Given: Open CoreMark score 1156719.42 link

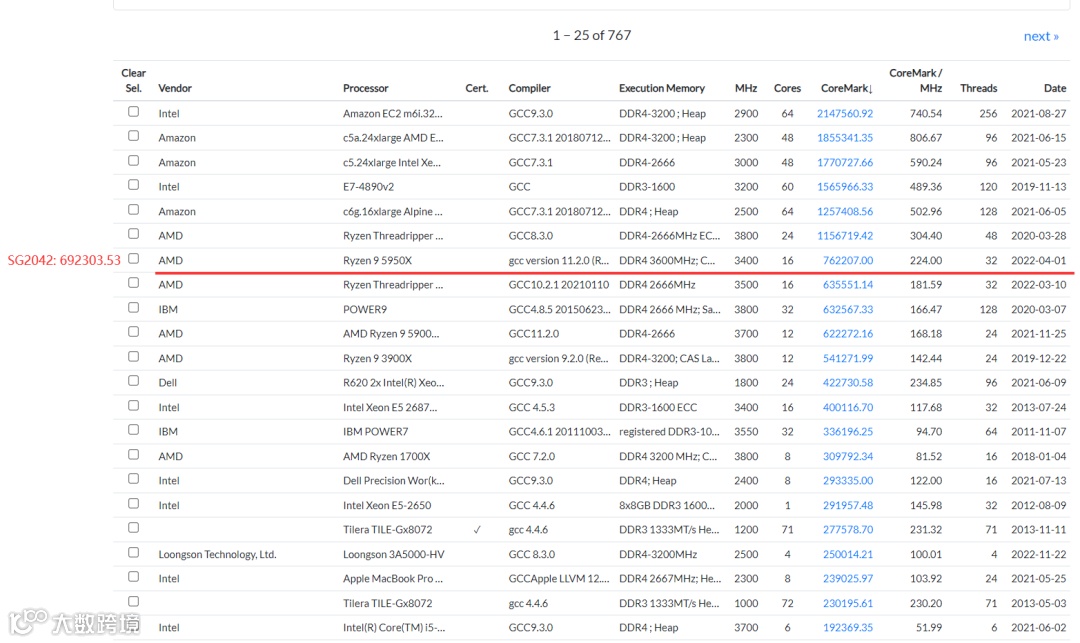Looking at the screenshot, I should pos(844,235).
